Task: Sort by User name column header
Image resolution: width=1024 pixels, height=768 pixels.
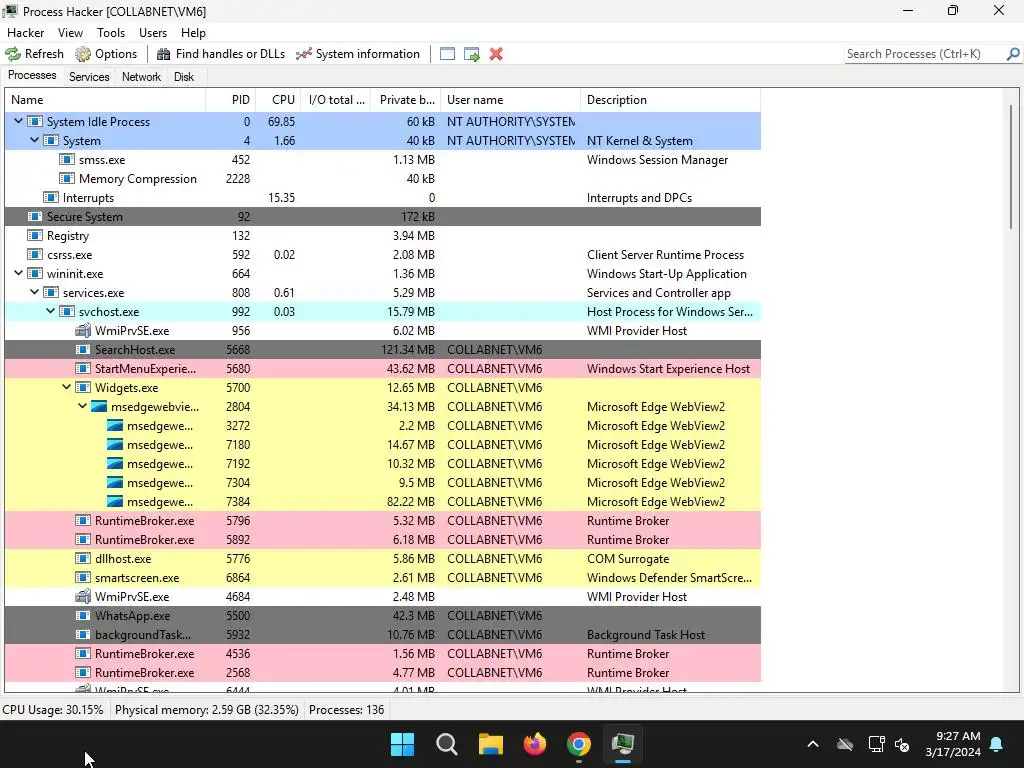Action: pos(510,100)
